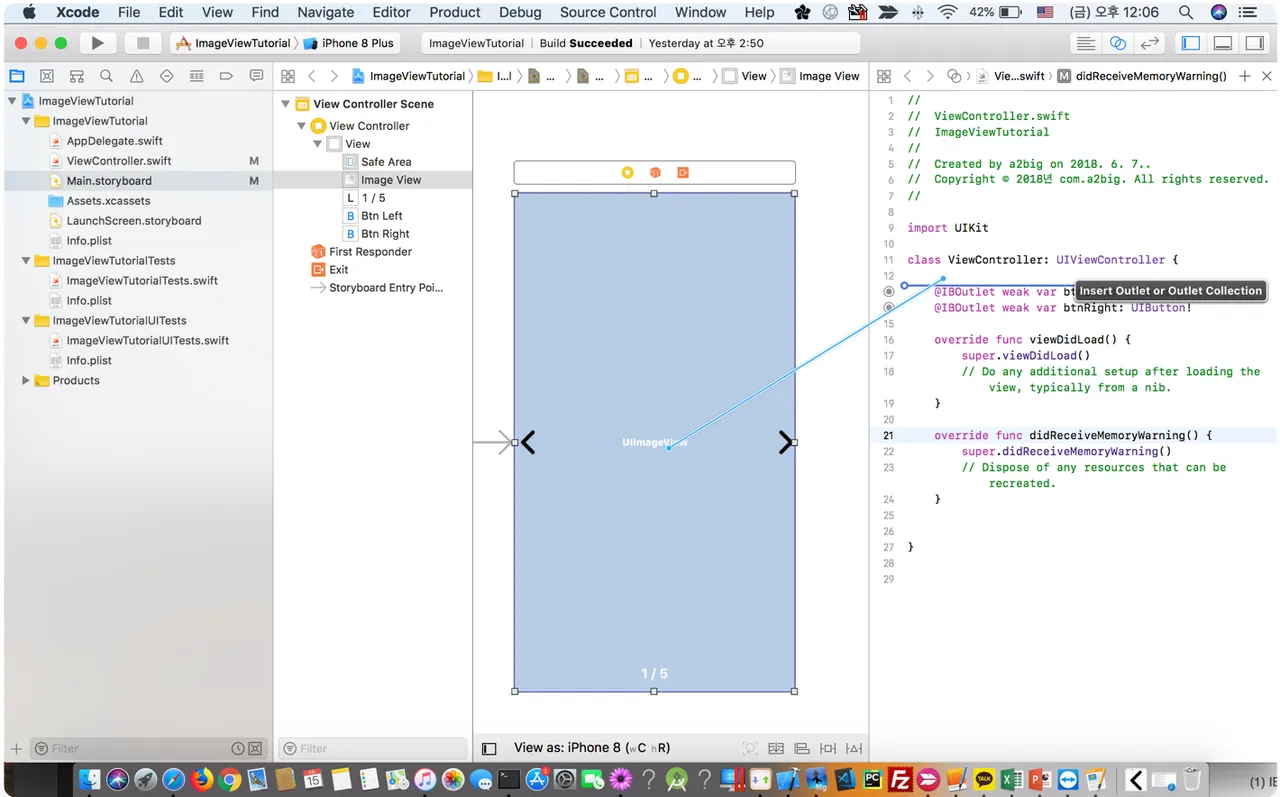1280x797 pixels.
Task: Open the Debug navigator
Action: pyautogui.click(x=197, y=76)
